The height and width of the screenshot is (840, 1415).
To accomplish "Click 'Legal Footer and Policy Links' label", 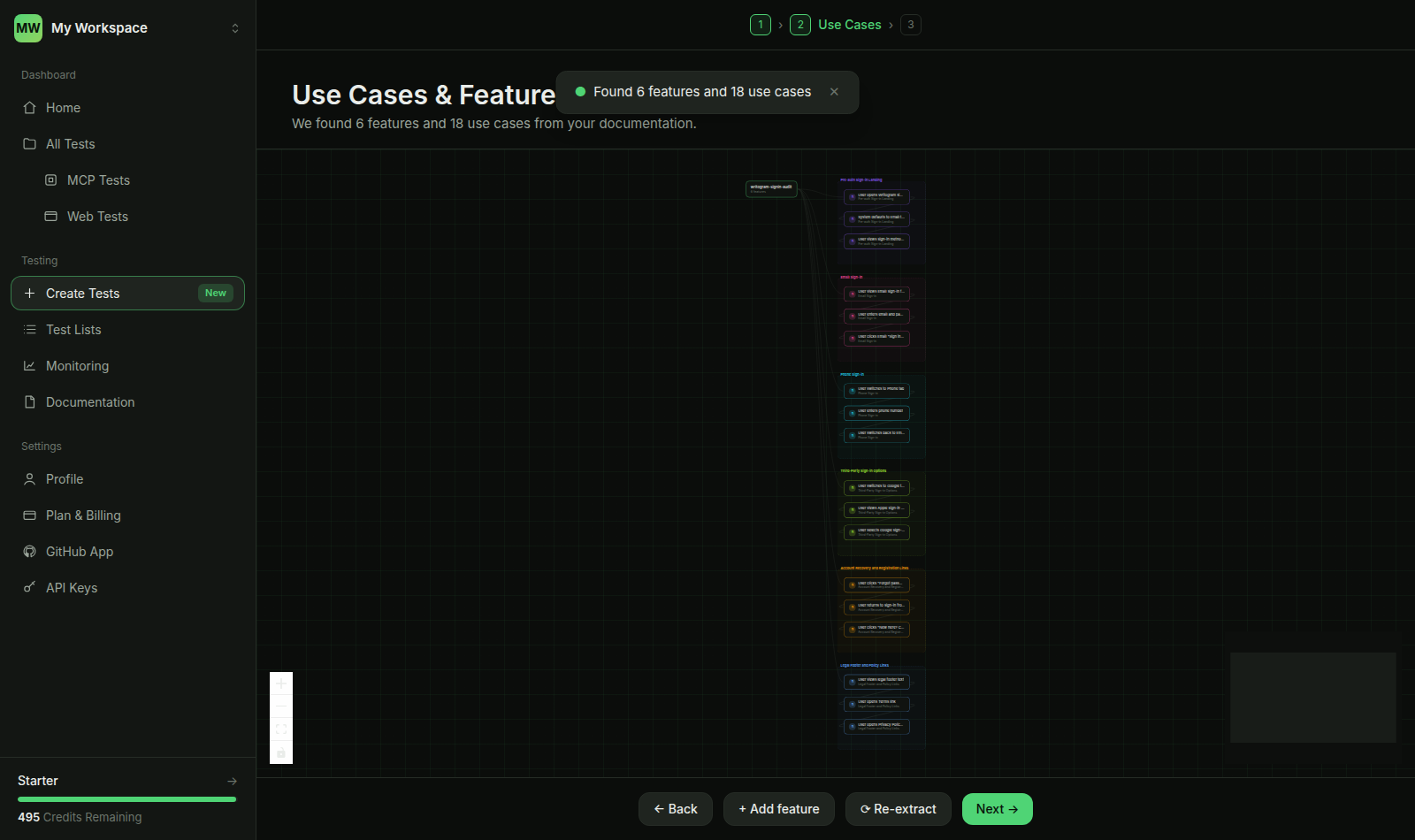I will [x=865, y=666].
